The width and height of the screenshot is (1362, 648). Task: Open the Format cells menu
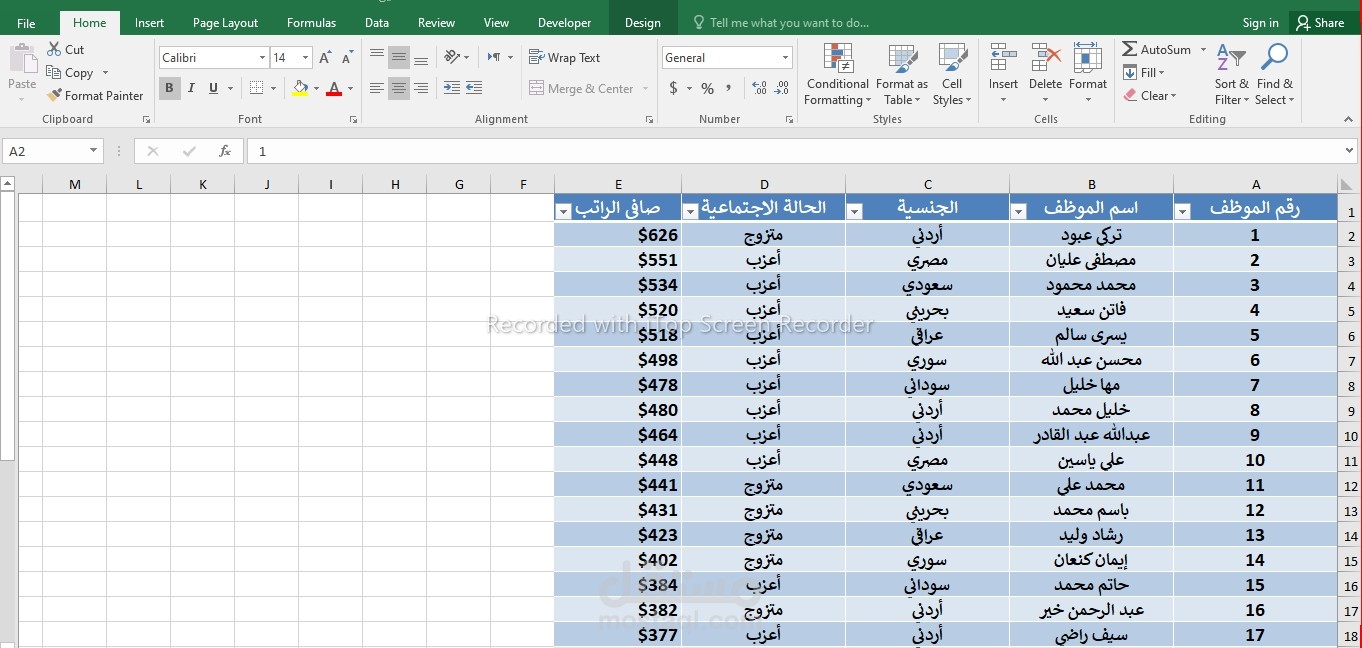[1087, 75]
